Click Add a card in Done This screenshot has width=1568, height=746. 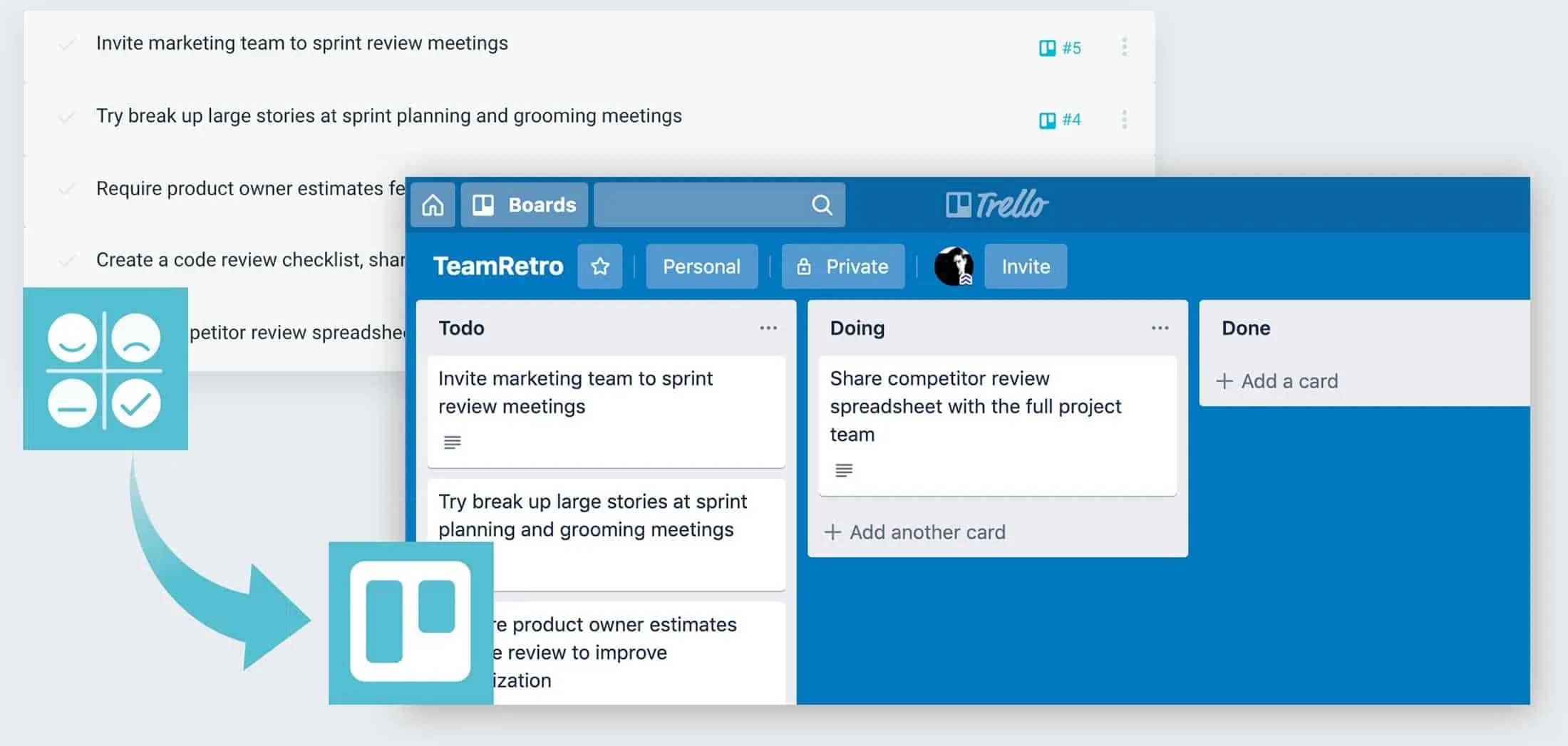tap(1277, 381)
